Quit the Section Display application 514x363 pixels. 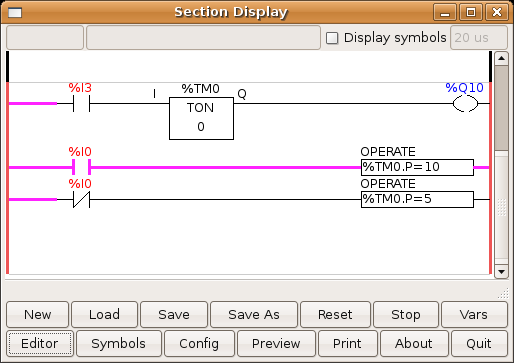[x=479, y=343]
